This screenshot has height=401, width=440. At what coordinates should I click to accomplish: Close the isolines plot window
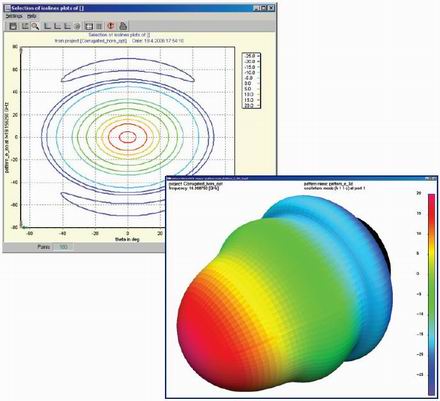click(271, 7)
